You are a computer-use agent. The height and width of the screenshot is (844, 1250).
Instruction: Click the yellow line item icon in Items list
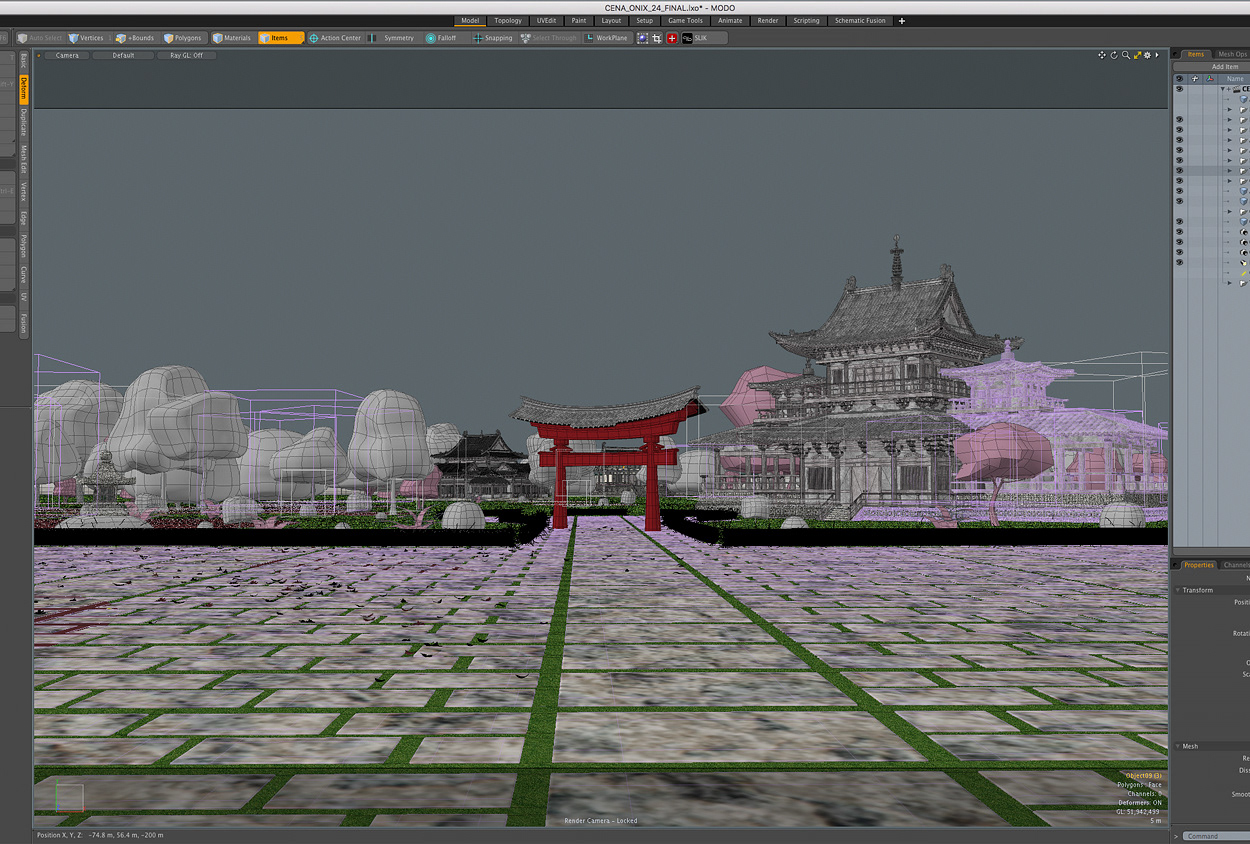(1244, 273)
